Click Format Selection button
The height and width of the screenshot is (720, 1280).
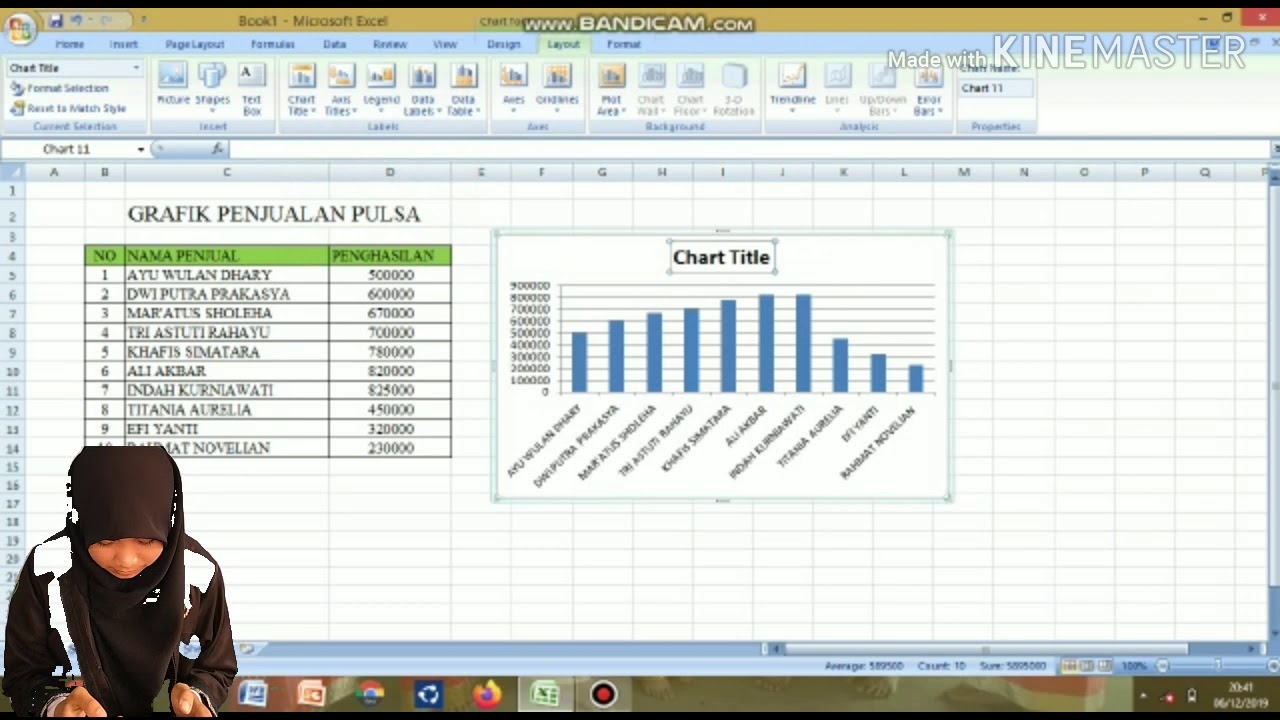click(59, 88)
